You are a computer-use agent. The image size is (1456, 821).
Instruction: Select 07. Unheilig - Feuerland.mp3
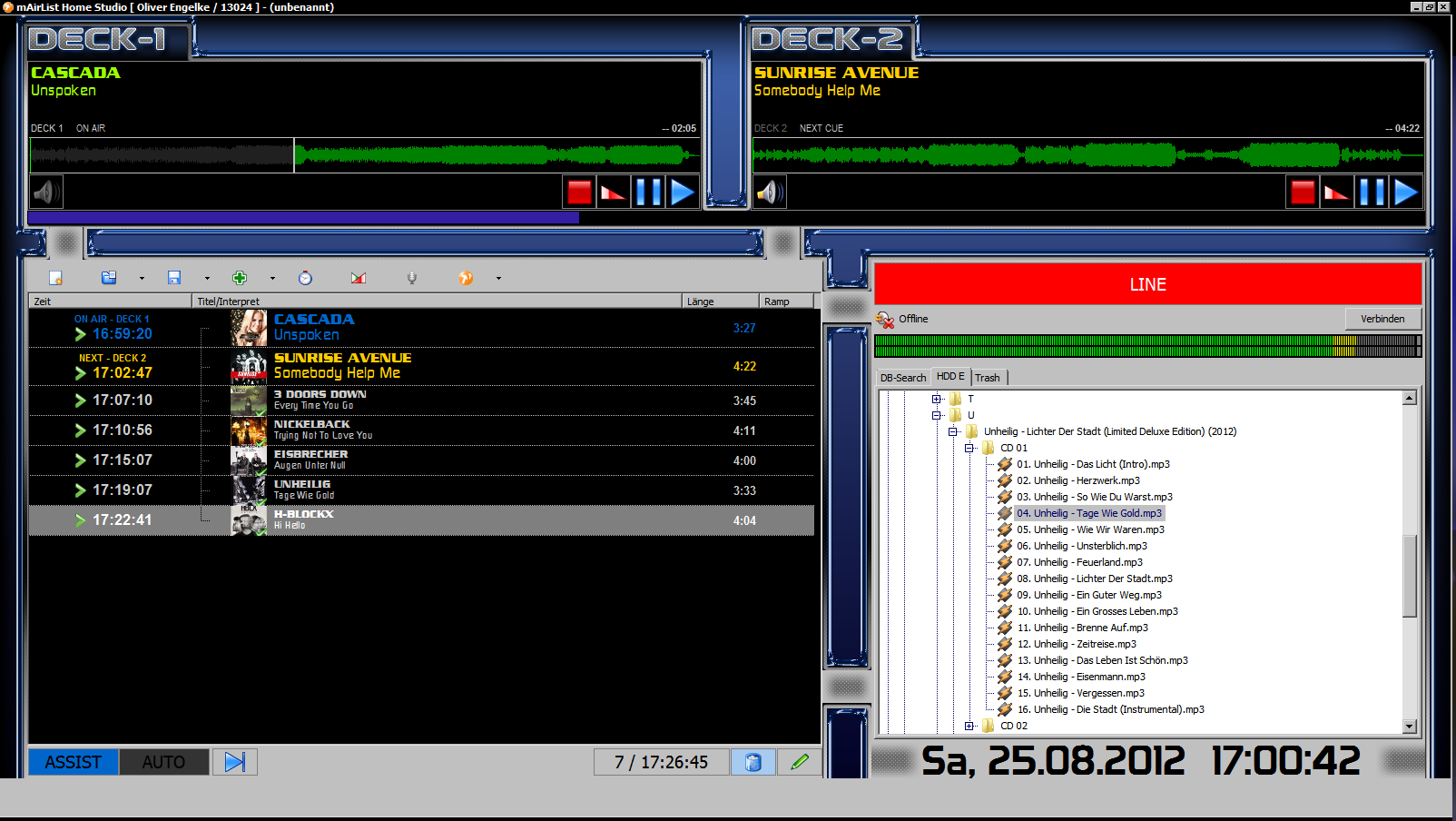[x=1079, y=562]
